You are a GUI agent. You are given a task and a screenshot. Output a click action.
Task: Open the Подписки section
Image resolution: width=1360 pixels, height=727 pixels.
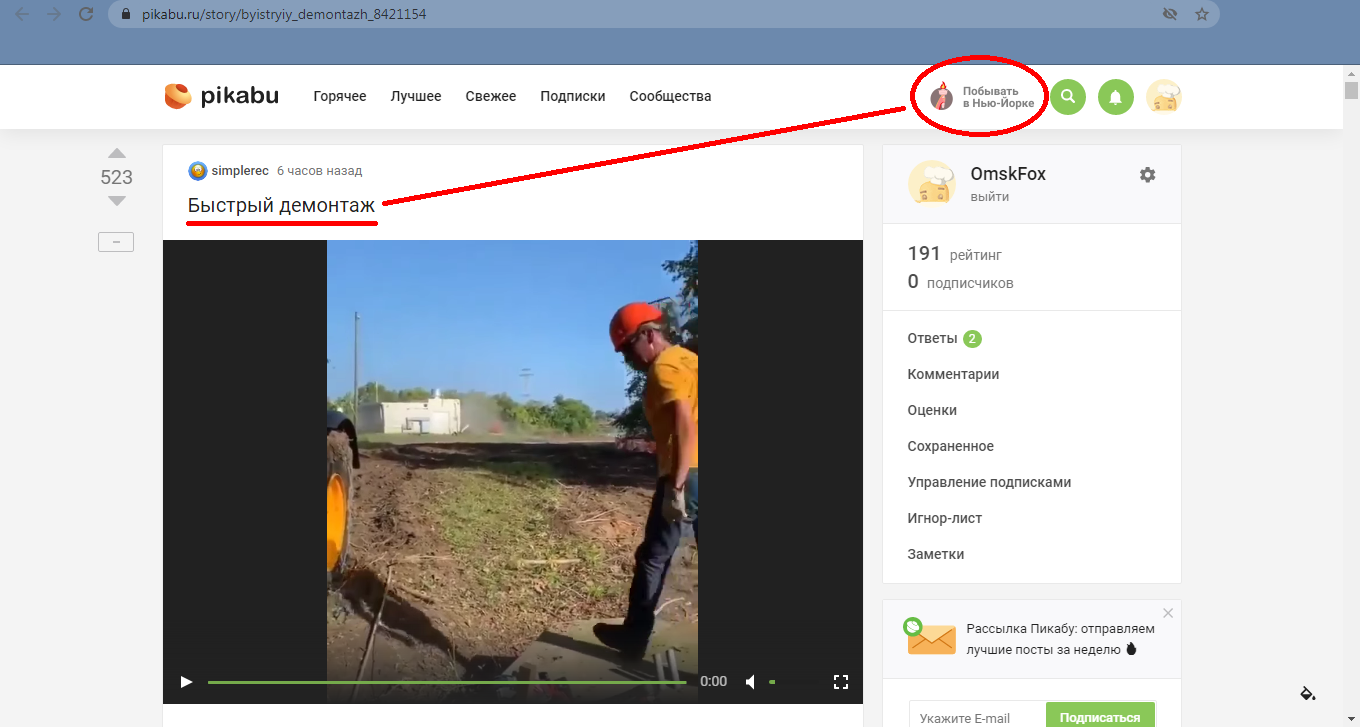[573, 96]
